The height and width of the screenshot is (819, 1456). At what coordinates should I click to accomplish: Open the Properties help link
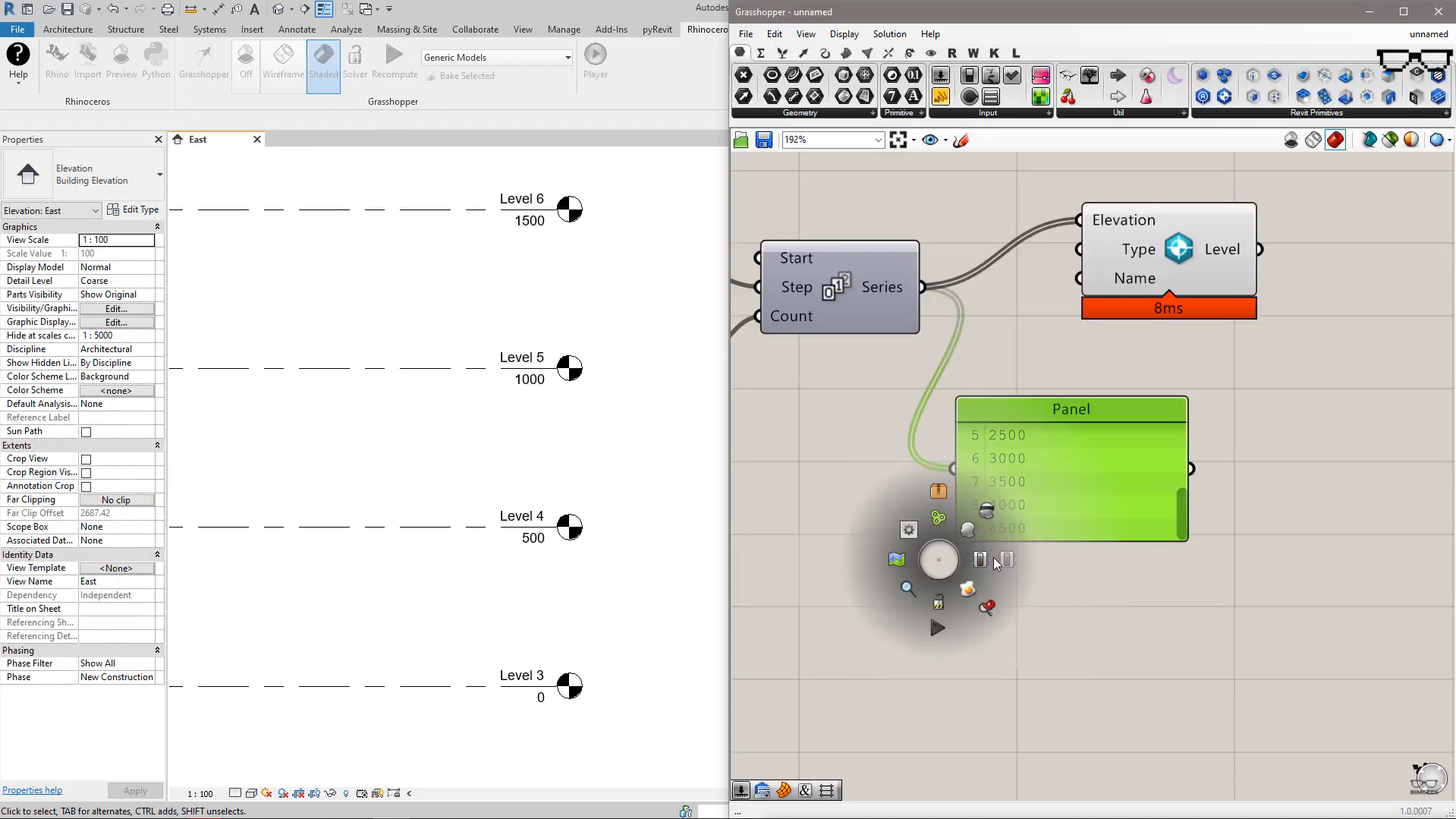coord(33,790)
